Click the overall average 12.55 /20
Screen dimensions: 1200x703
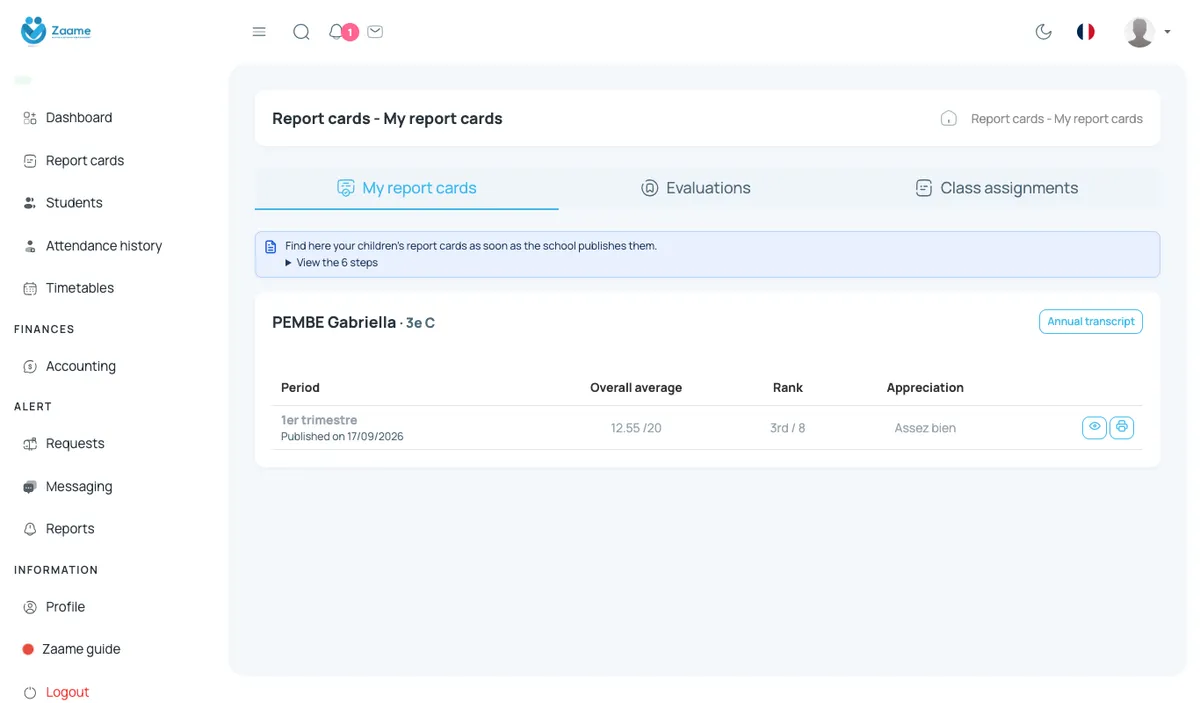[x=636, y=428]
